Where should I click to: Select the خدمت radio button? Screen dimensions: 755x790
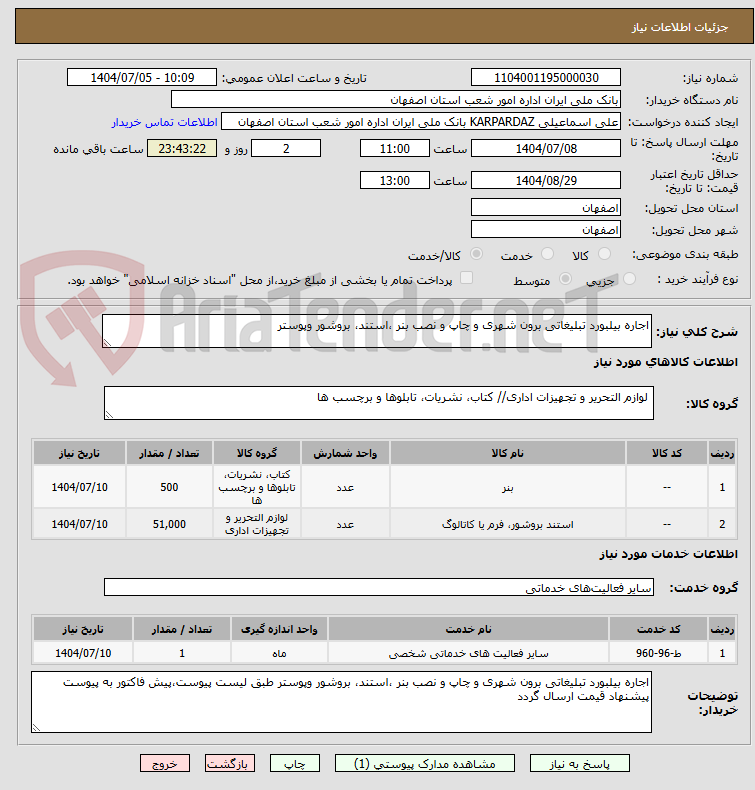(547, 254)
